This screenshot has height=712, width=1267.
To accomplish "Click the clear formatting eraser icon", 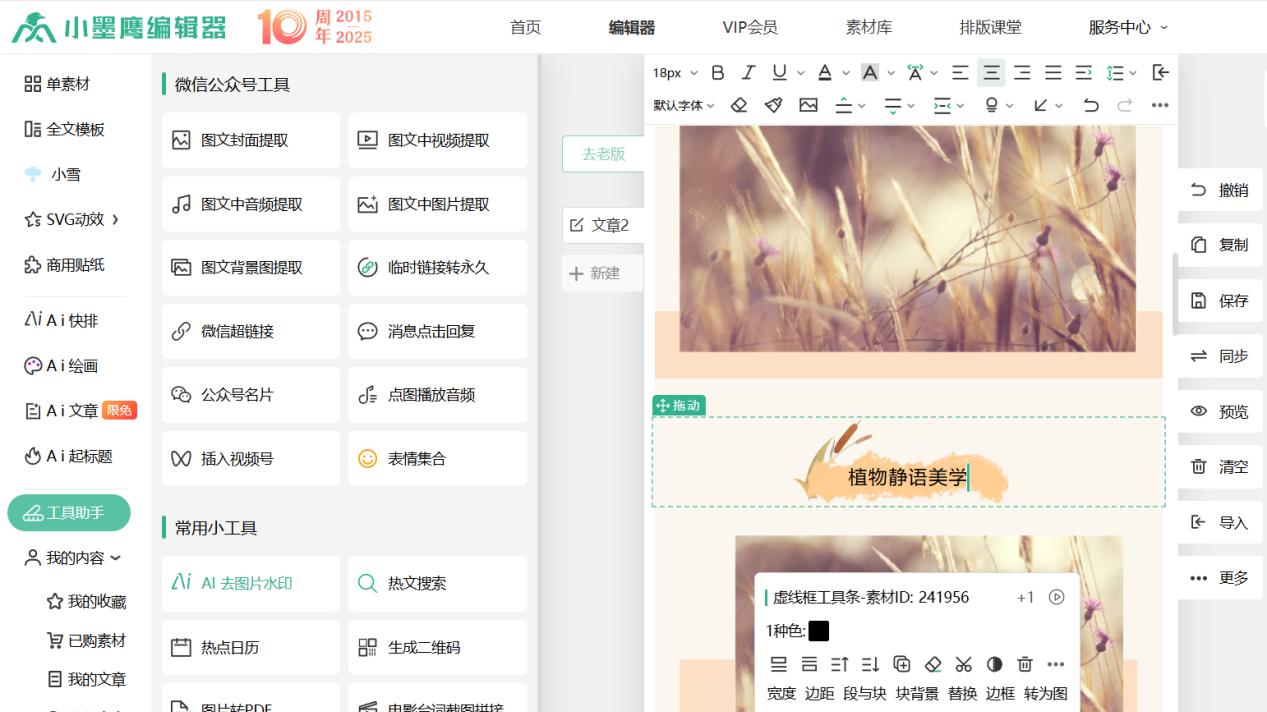I will [738, 104].
